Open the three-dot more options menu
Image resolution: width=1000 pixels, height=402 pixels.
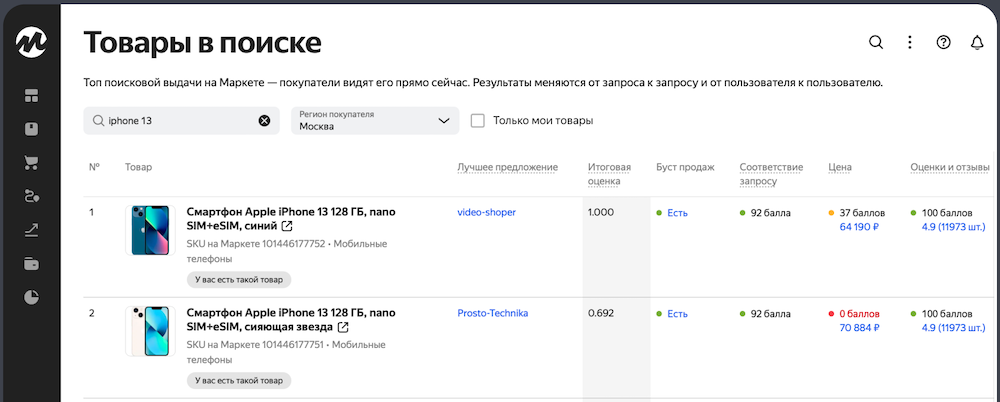click(x=909, y=42)
